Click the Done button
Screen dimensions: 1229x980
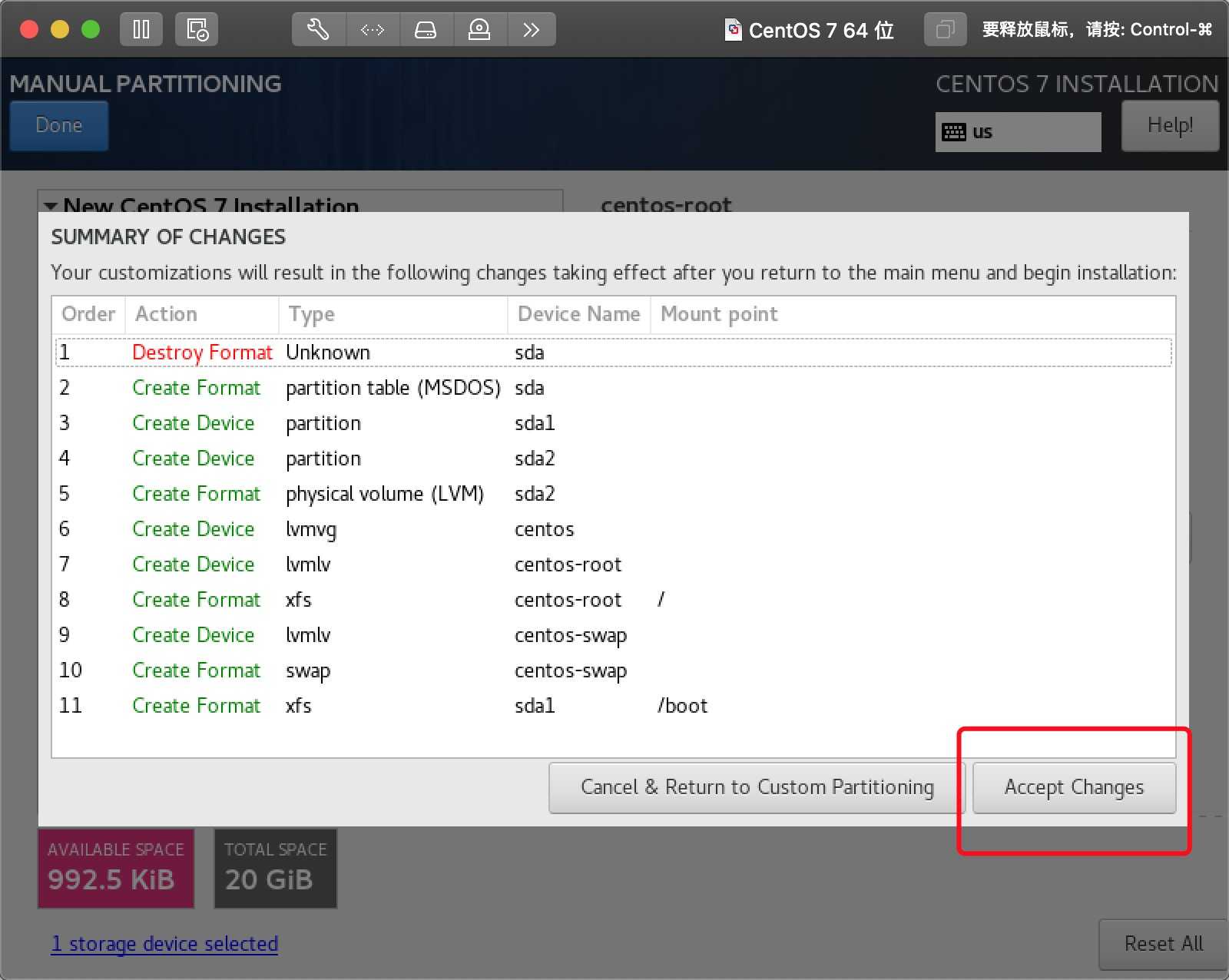59,125
